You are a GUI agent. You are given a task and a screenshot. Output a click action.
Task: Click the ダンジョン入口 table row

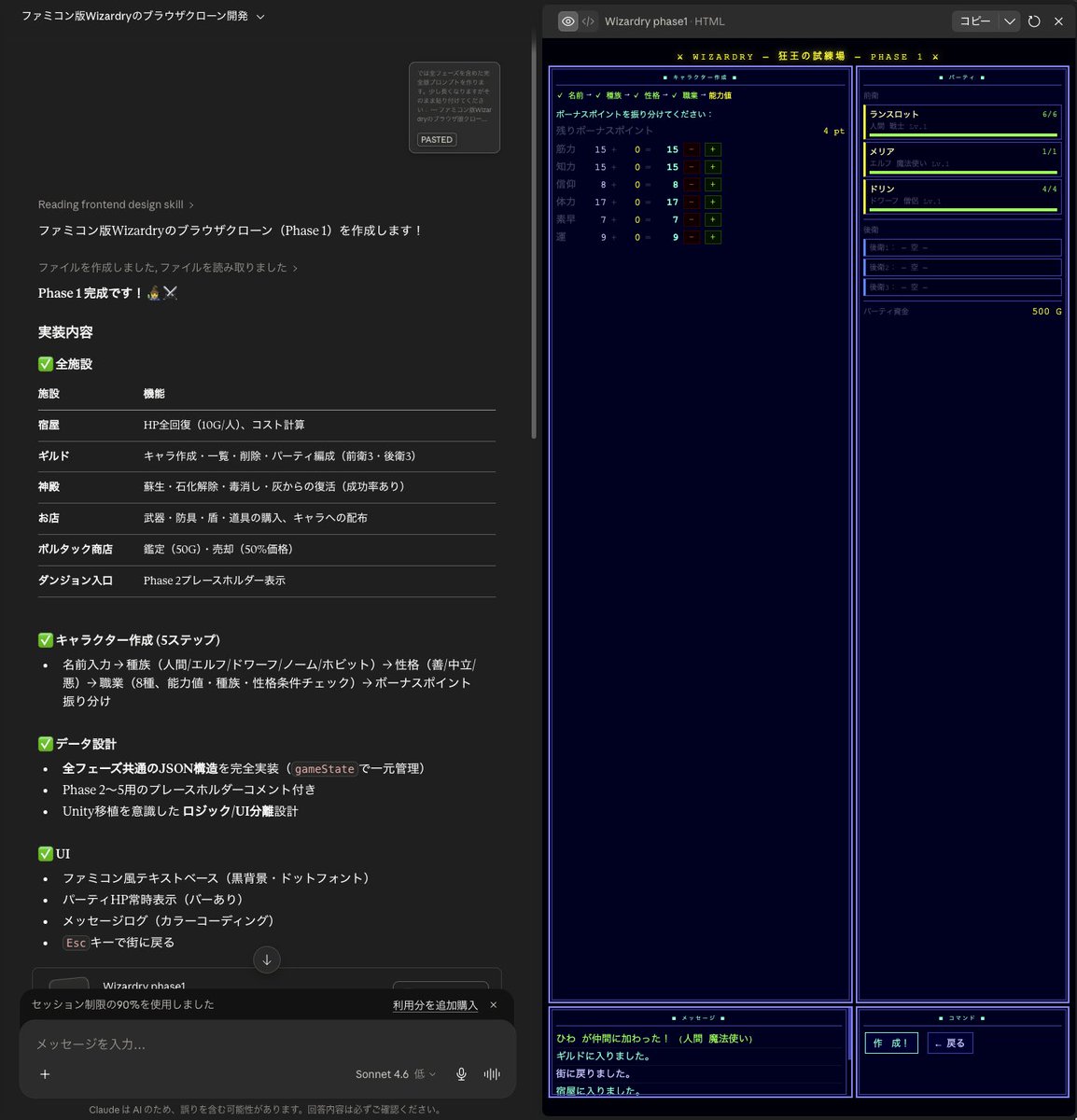pyautogui.click(x=267, y=581)
